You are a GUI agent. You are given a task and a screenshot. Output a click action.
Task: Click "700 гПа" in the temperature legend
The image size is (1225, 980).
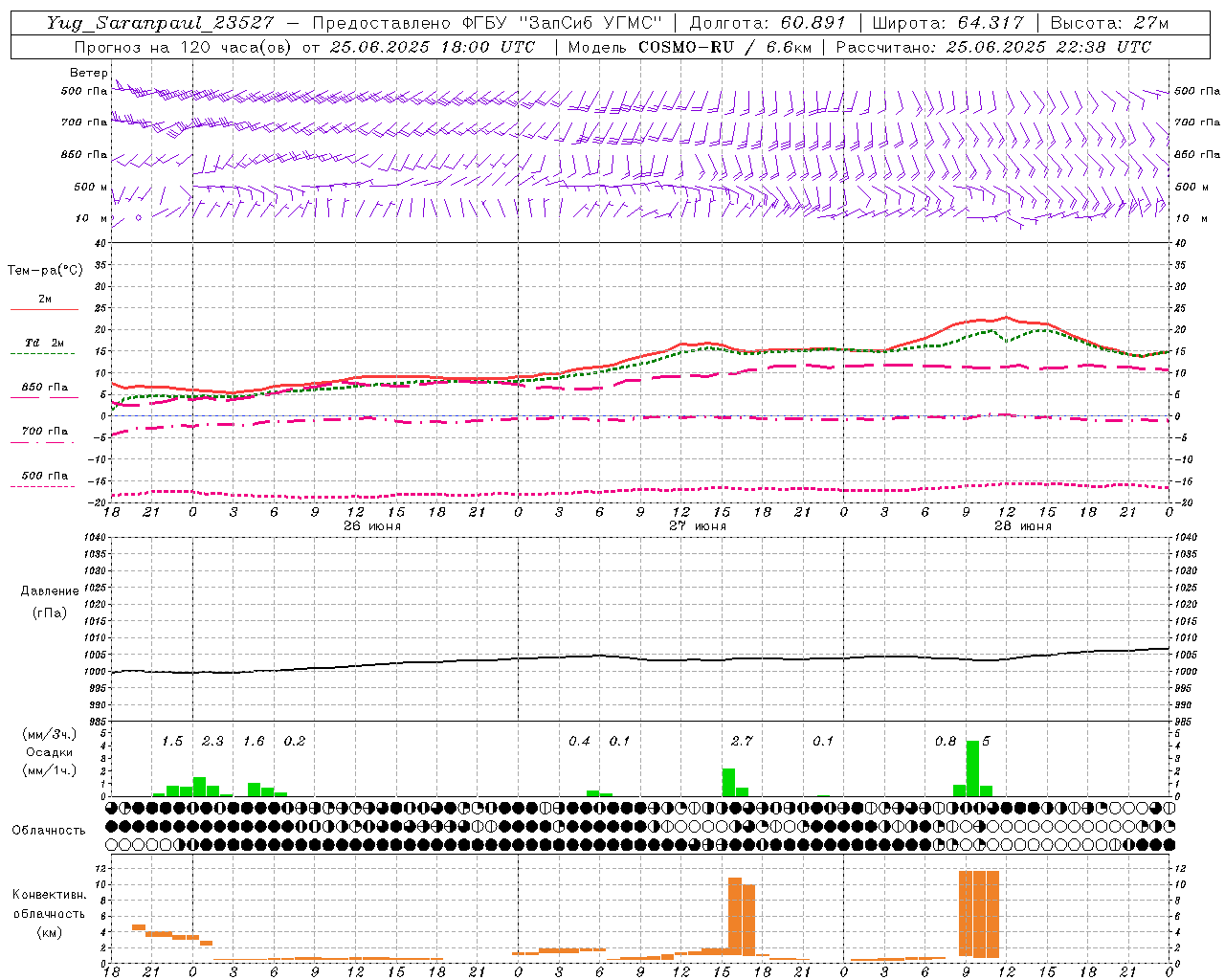click(x=44, y=431)
